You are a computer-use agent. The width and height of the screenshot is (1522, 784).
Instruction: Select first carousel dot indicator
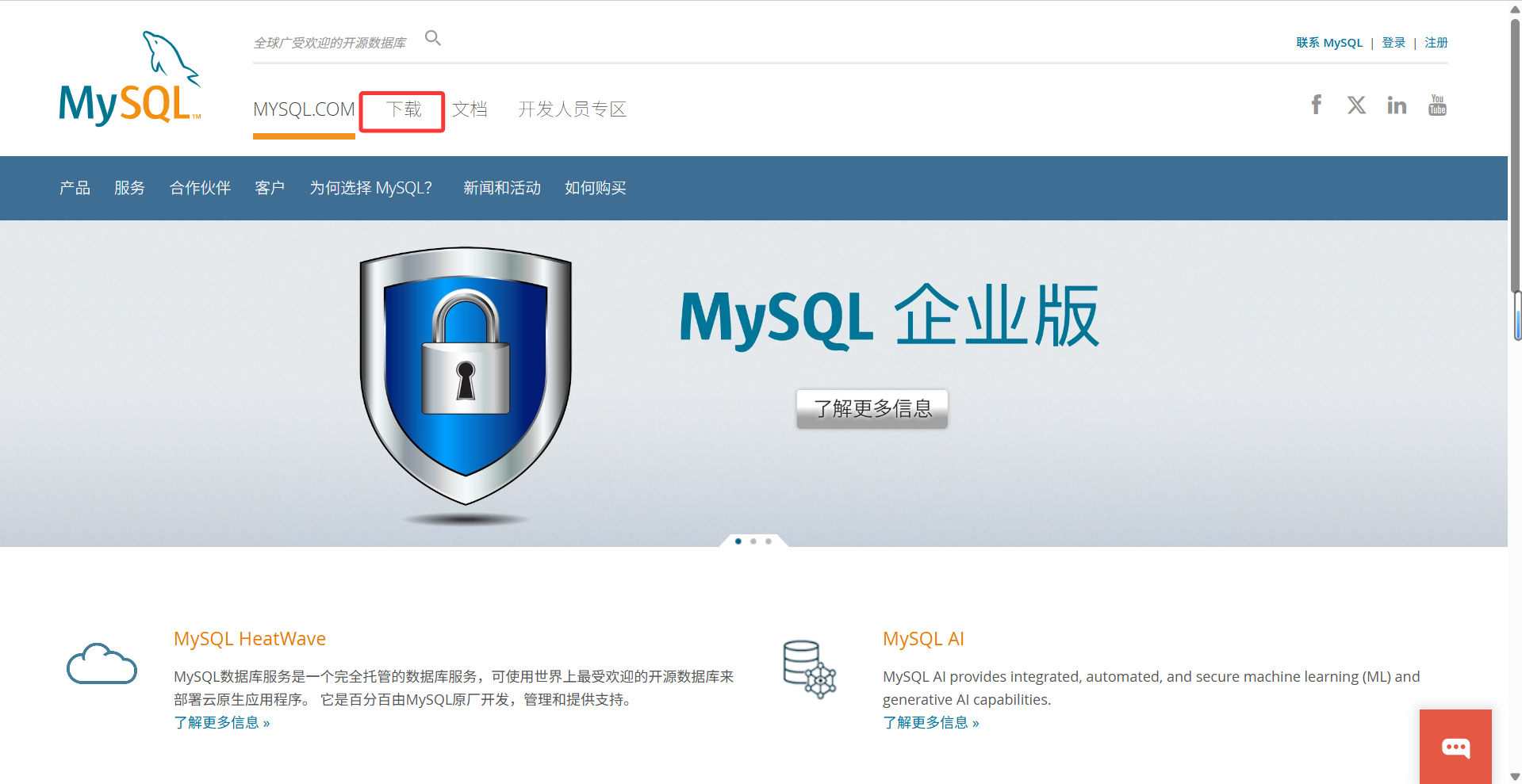[738, 541]
